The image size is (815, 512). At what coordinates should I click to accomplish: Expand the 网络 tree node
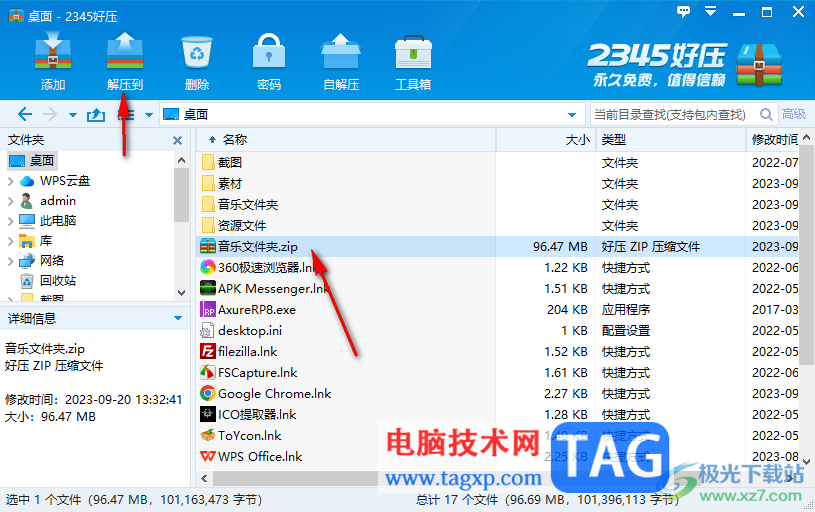pos(11,261)
